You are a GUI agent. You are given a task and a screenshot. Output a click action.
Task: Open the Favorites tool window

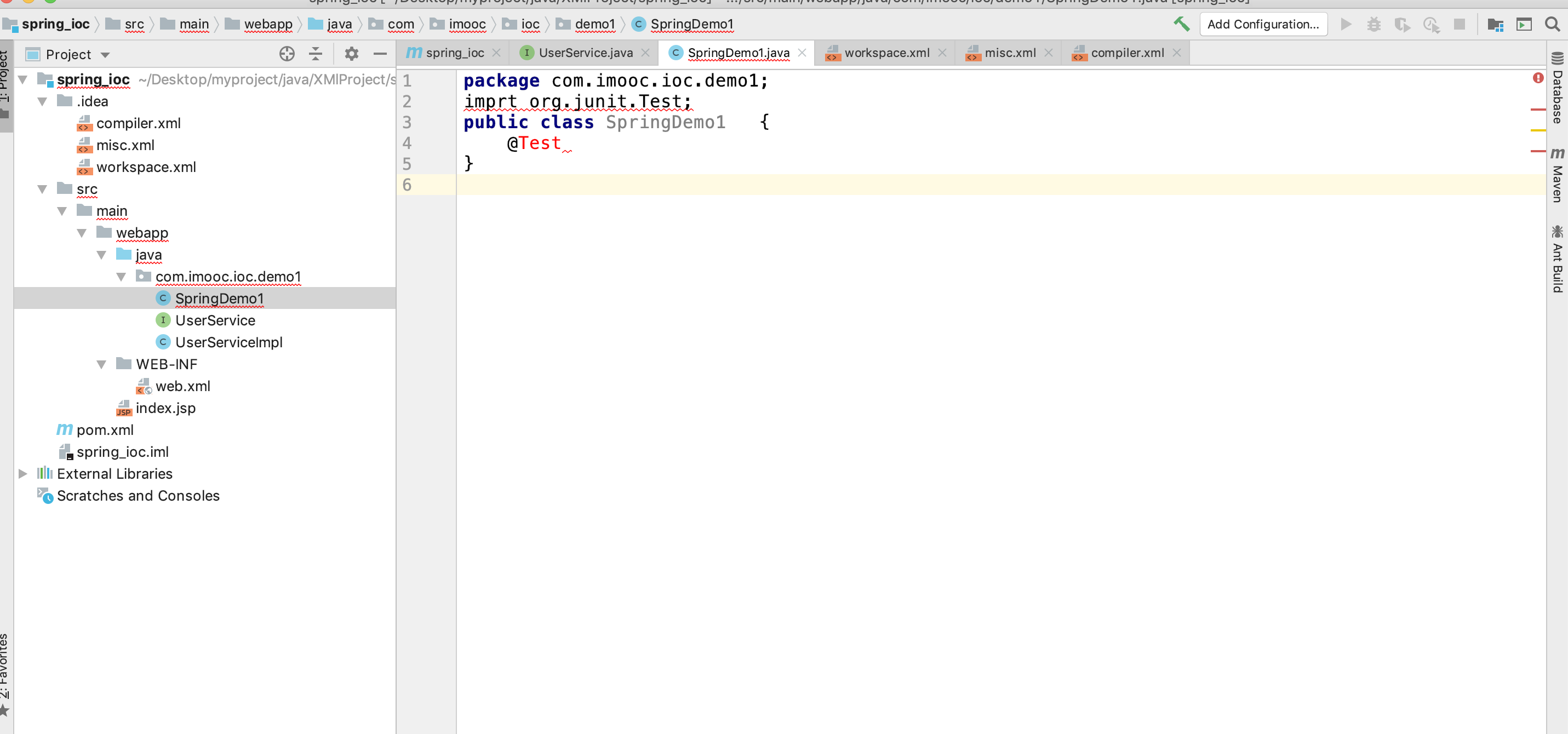[x=5, y=674]
